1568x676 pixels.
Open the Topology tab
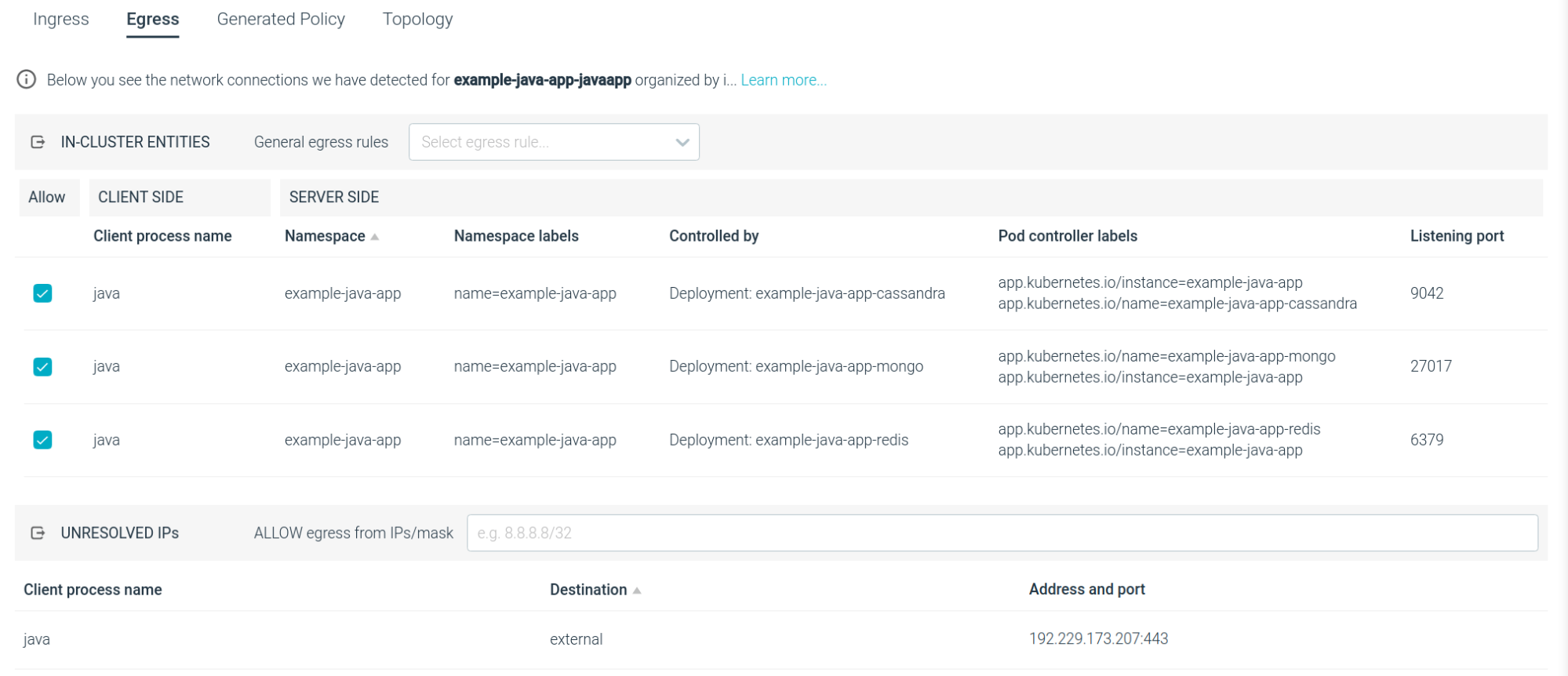[x=417, y=20]
